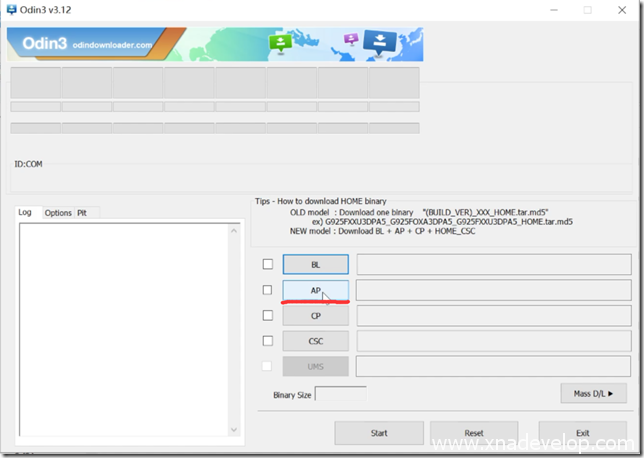Screen dimensions: 644x458
Task: Click the green download icon in banner
Action: [x=279, y=43]
